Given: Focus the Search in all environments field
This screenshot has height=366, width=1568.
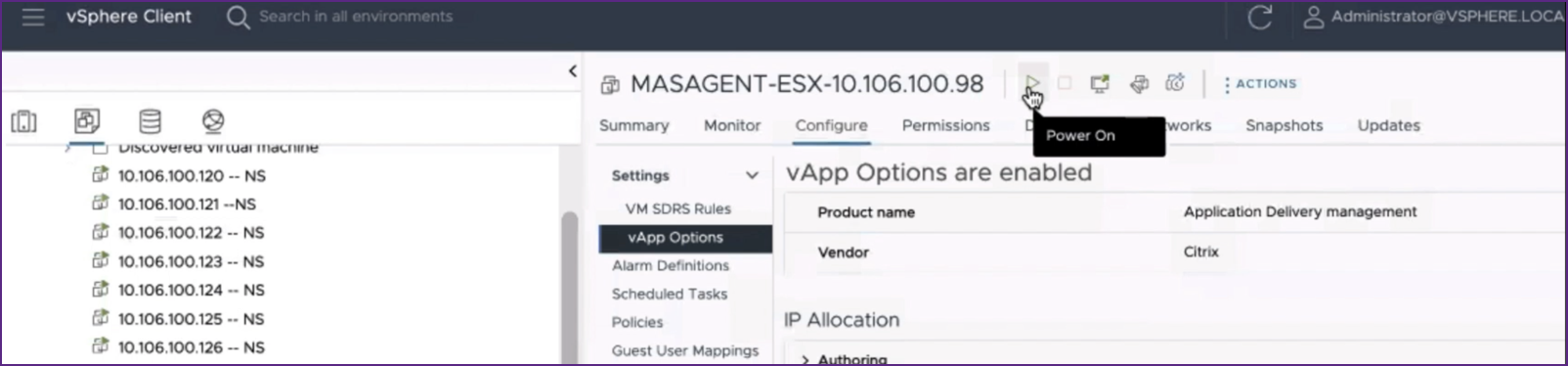Looking at the screenshot, I should click(x=356, y=17).
